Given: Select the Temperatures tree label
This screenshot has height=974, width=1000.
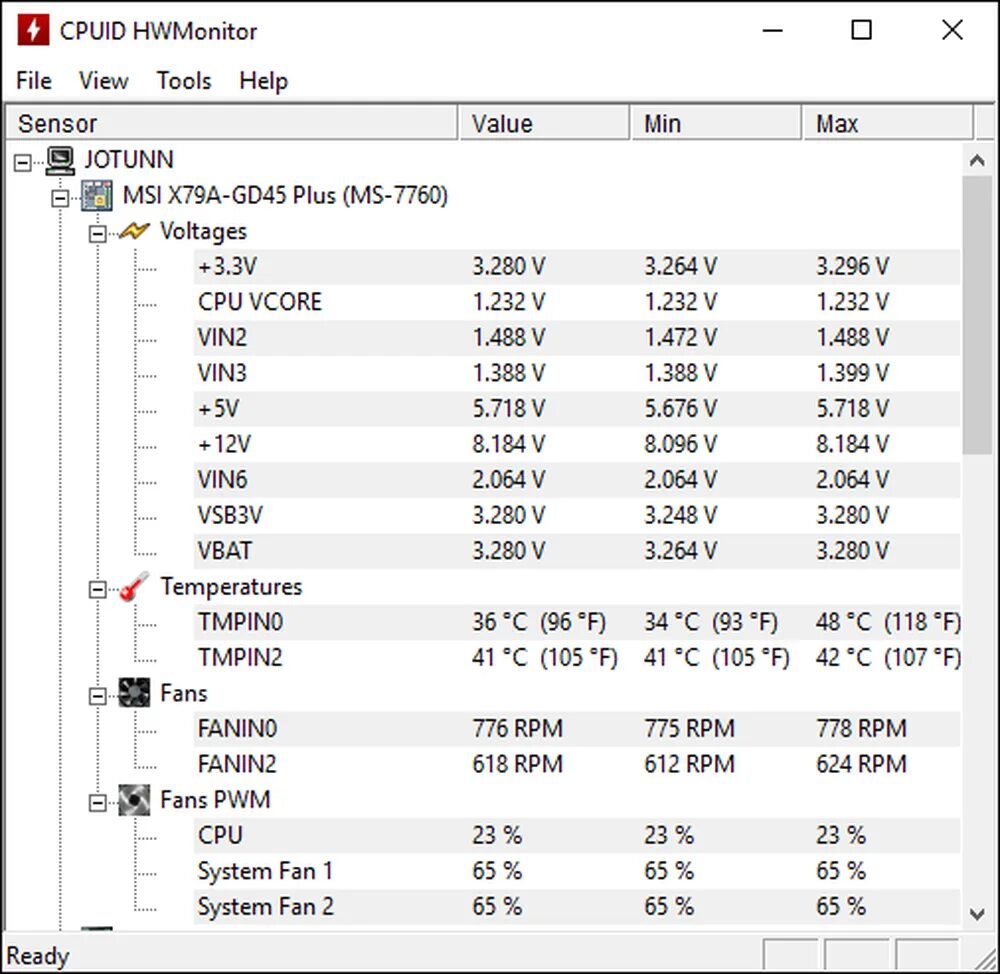Looking at the screenshot, I should pyautogui.click(x=231, y=586).
